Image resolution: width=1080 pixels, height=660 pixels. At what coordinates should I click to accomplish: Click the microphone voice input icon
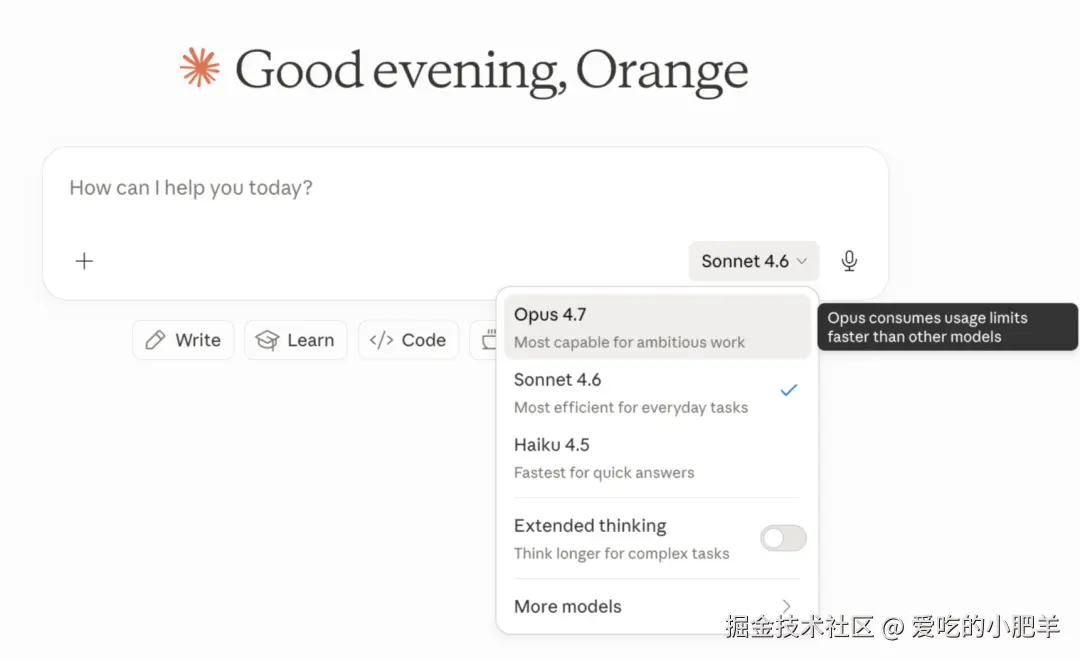pyautogui.click(x=849, y=261)
